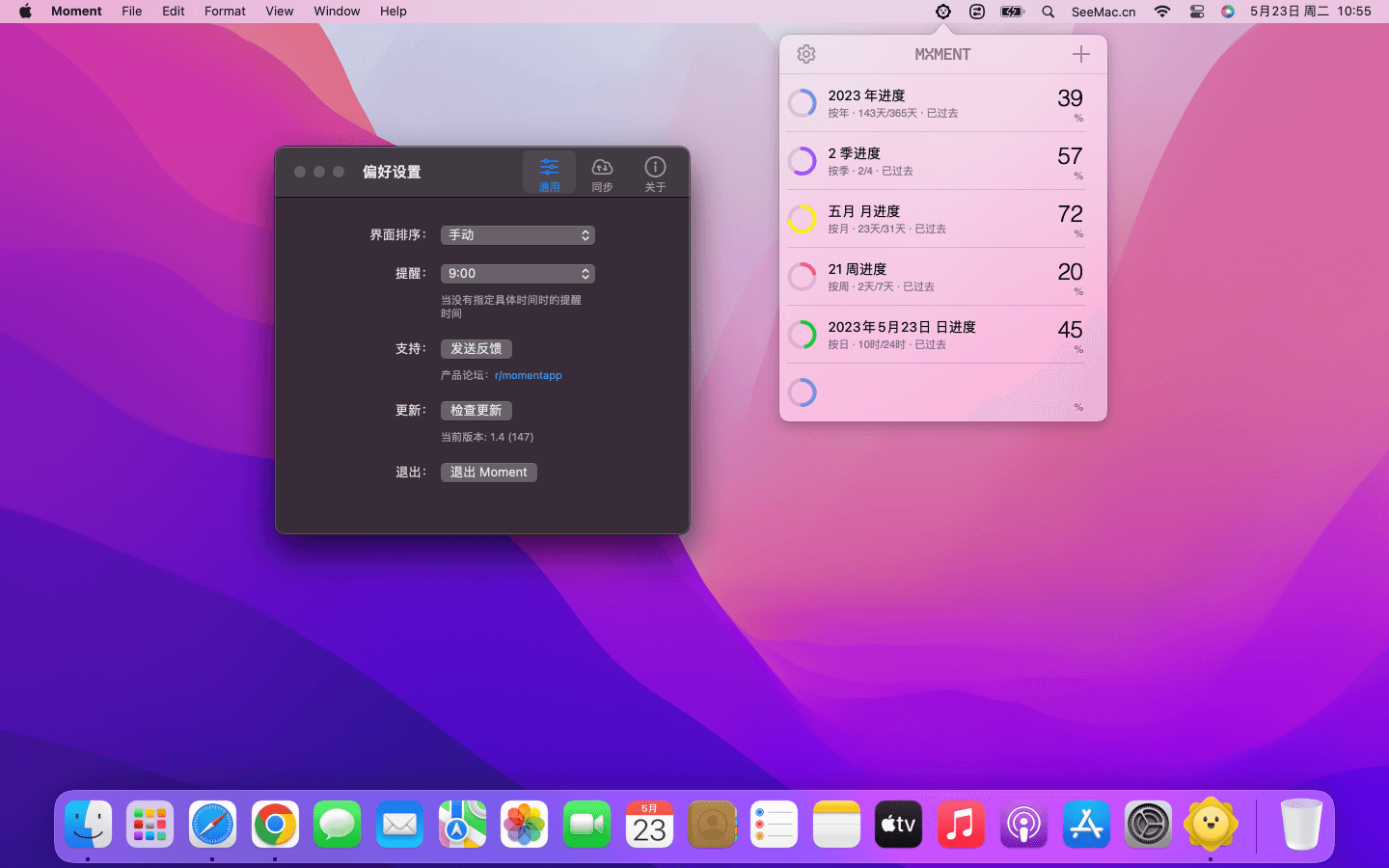Click the Moment menu bar status icon

[943, 12]
